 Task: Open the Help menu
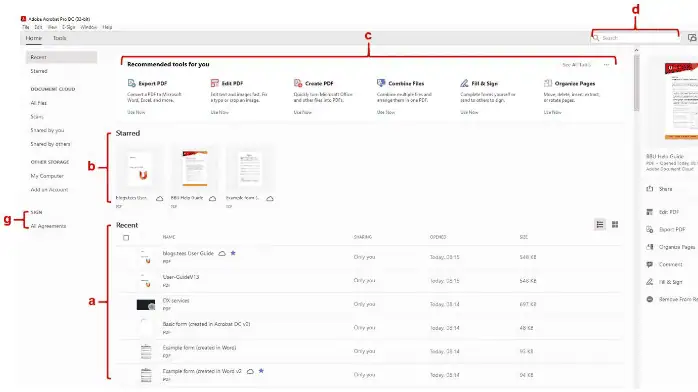(107, 27)
